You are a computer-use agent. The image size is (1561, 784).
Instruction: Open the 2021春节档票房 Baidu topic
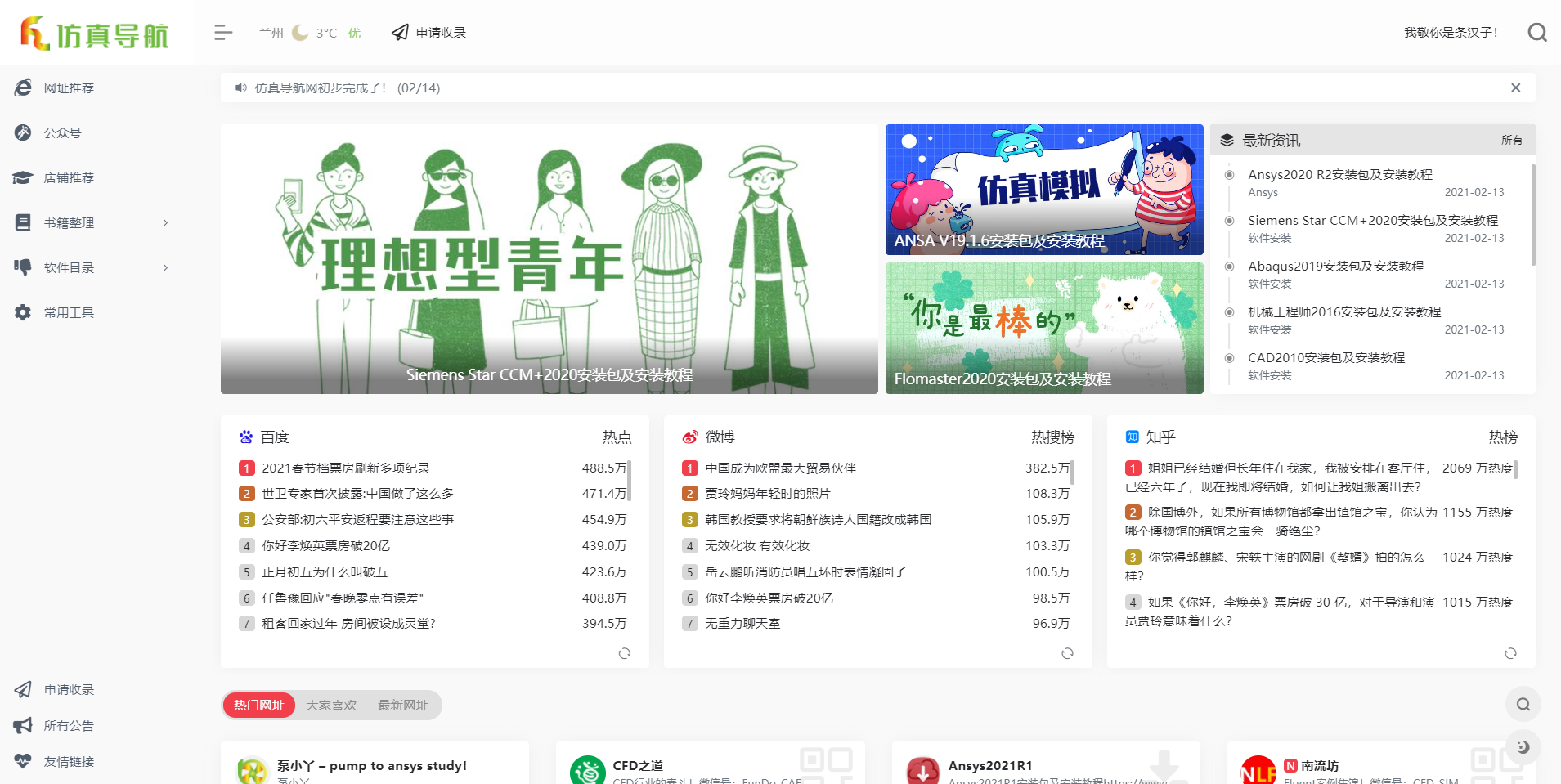(346, 468)
